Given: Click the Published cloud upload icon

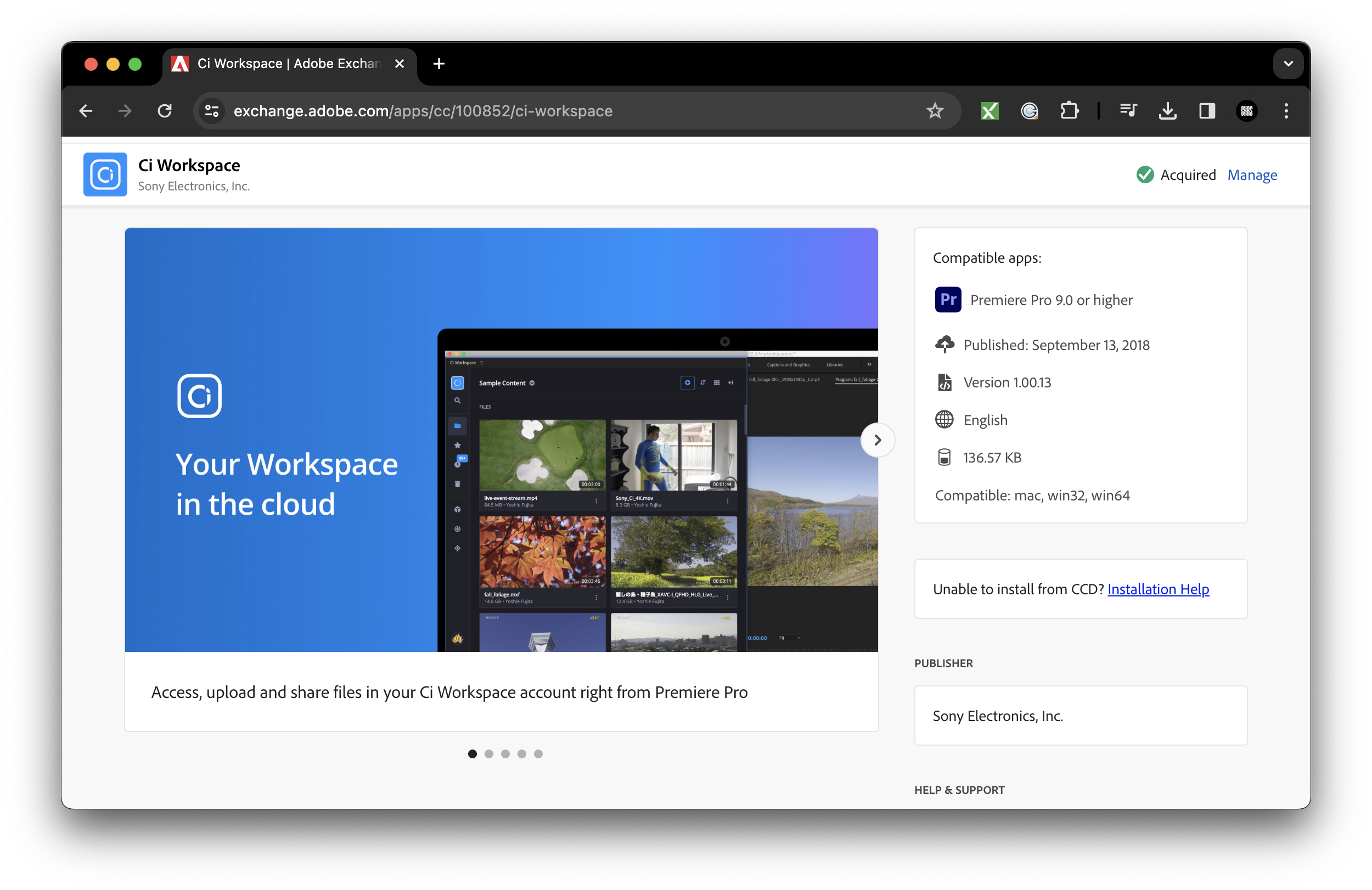Looking at the screenshot, I should pyautogui.click(x=944, y=345).
